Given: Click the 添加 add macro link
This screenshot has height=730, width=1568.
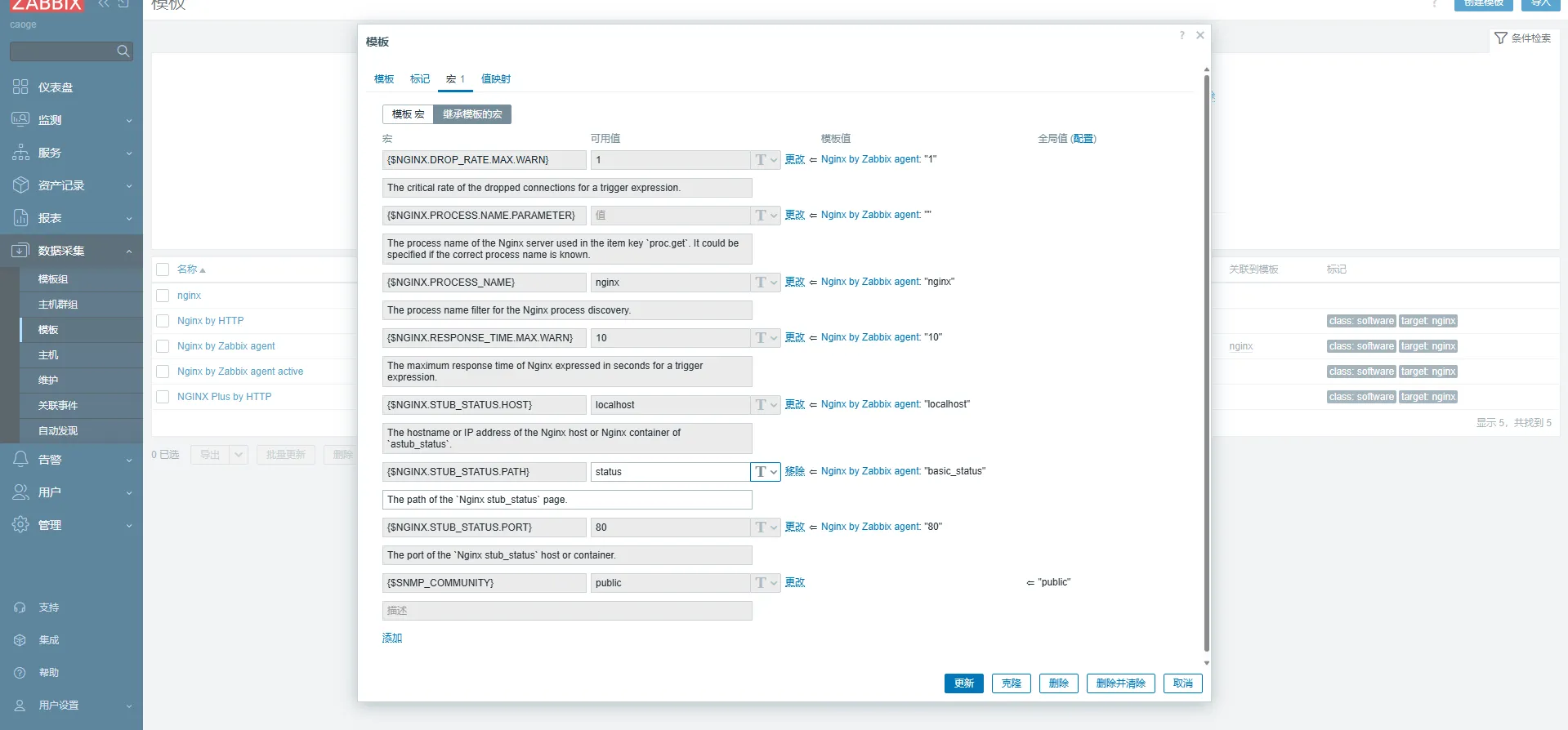Looking at the screenshot, I should click(392, 638).
